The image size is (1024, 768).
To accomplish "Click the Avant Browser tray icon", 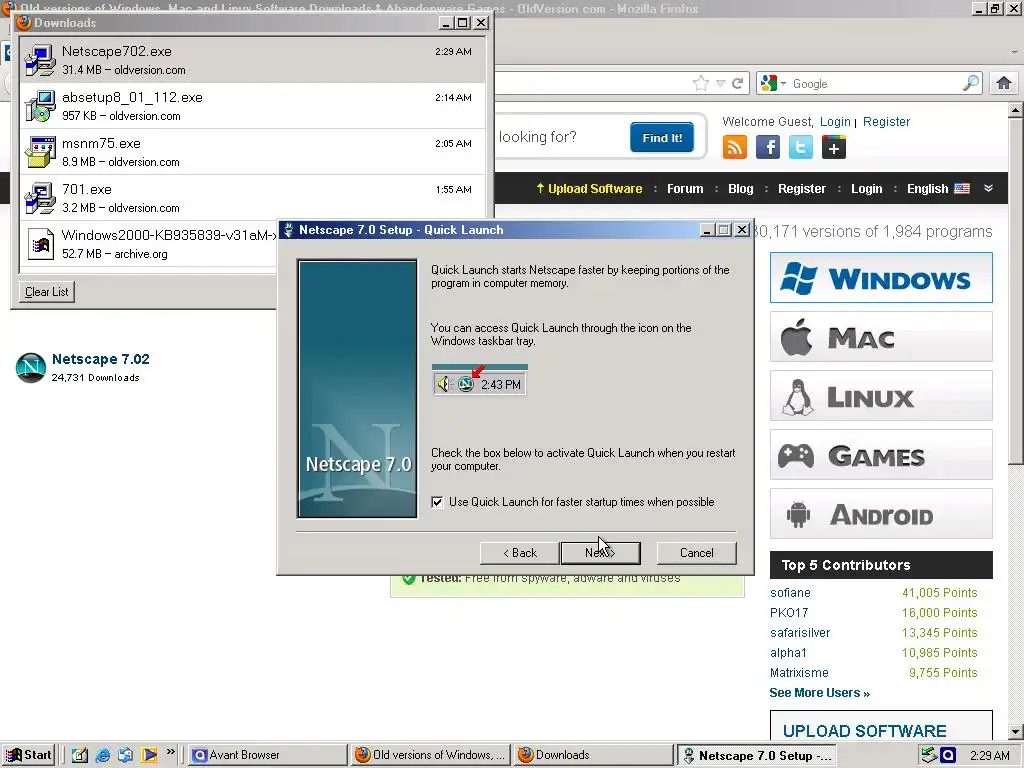I will coord(948,755).
